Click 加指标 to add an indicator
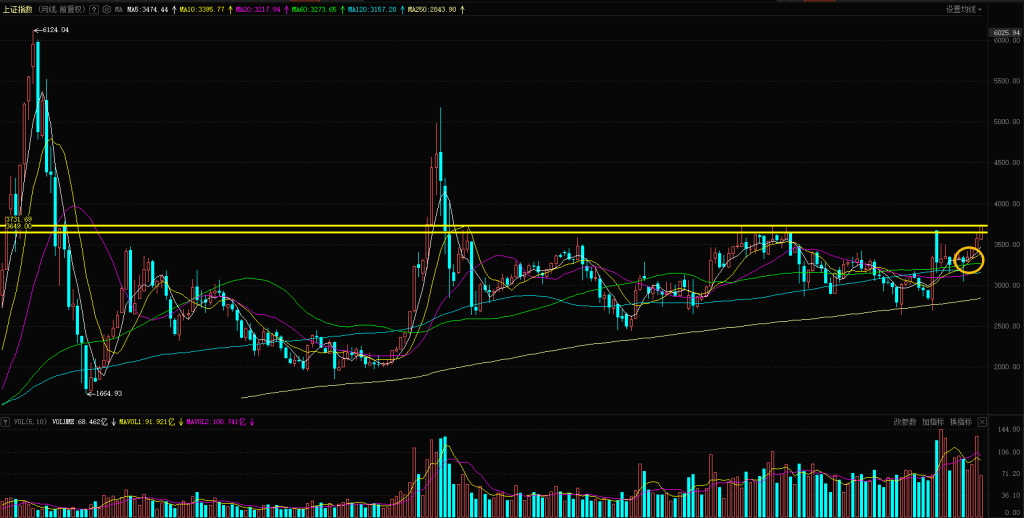This screenshot has height=518, width=1024. pyautogui.click(x=933, y=422)
